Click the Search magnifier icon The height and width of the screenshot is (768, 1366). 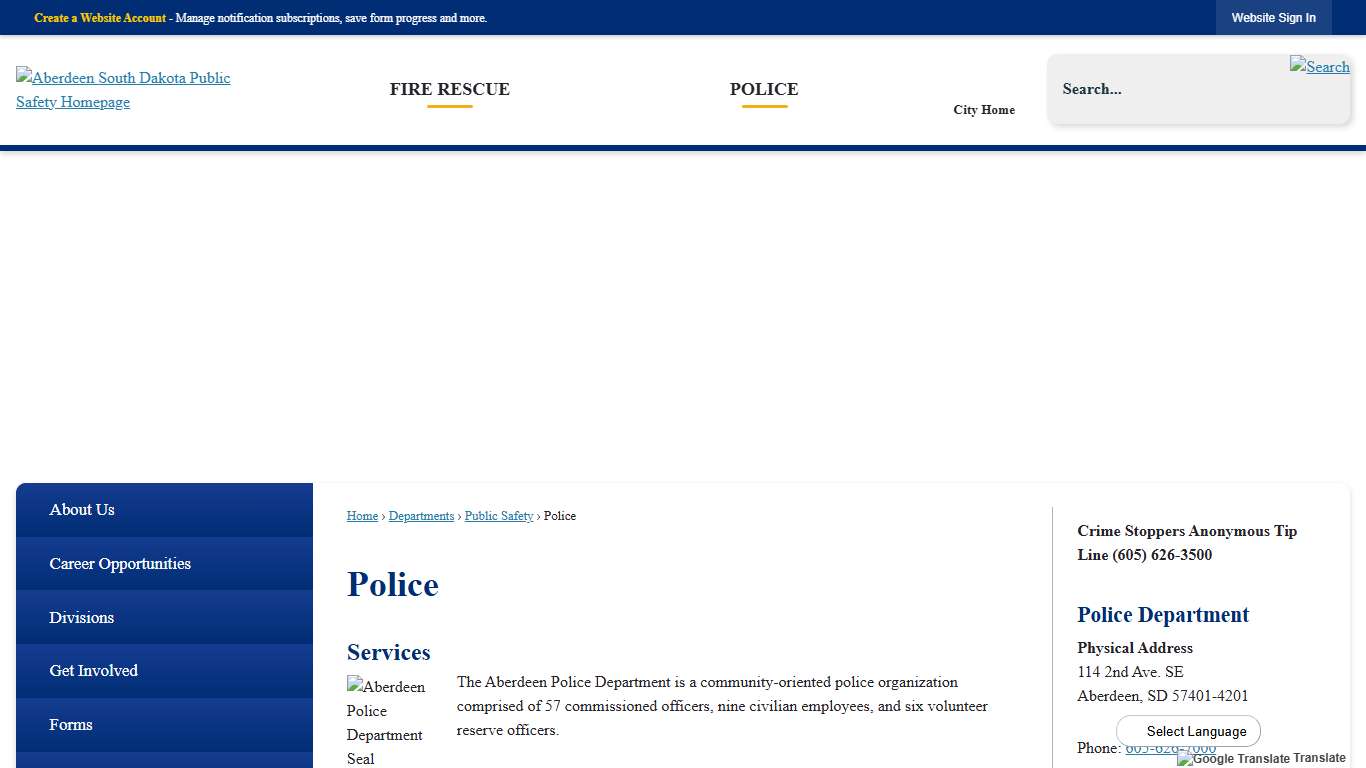(1319, 67)
